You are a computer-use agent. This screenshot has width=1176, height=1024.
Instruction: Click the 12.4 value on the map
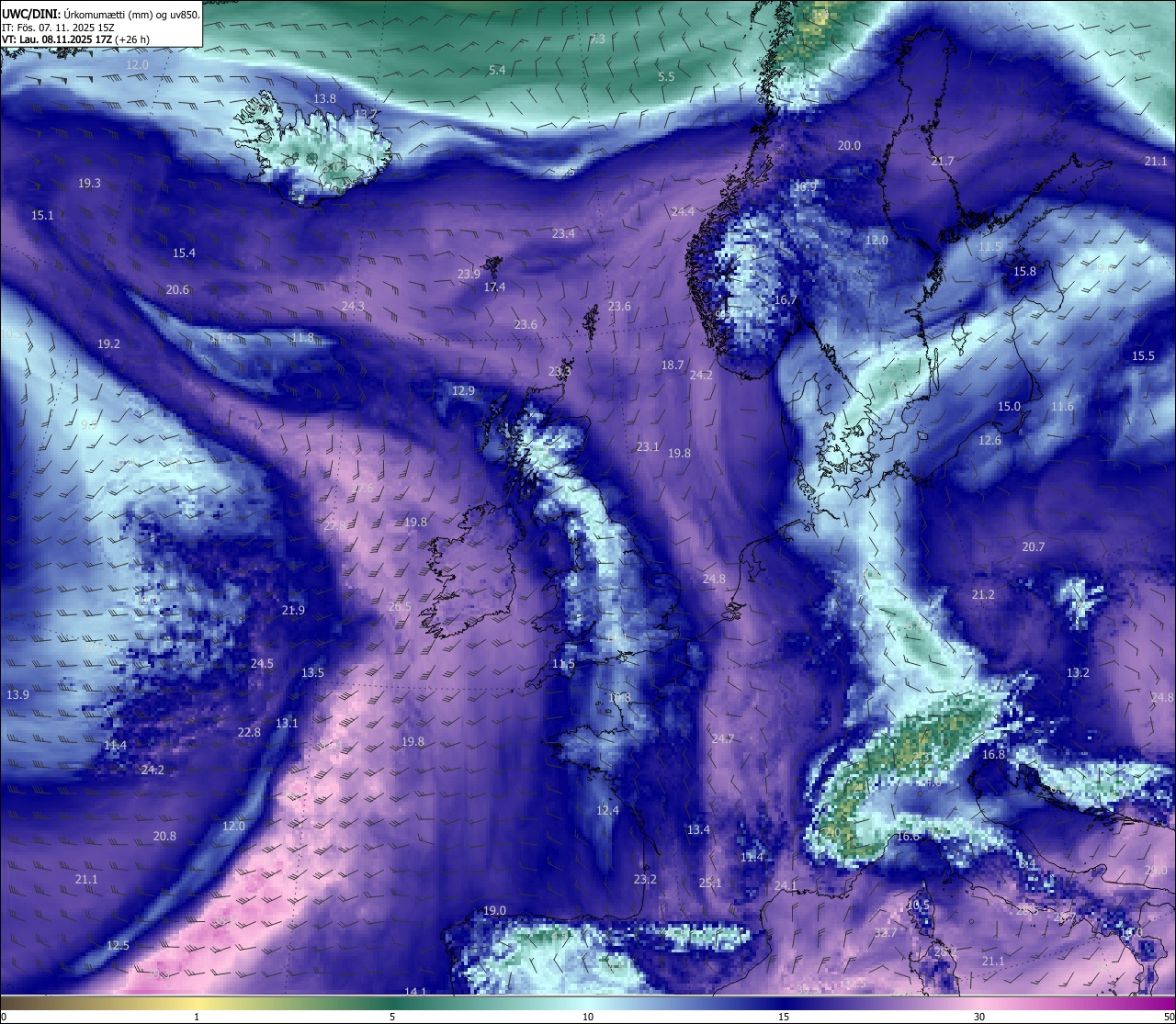click(607, 811)
